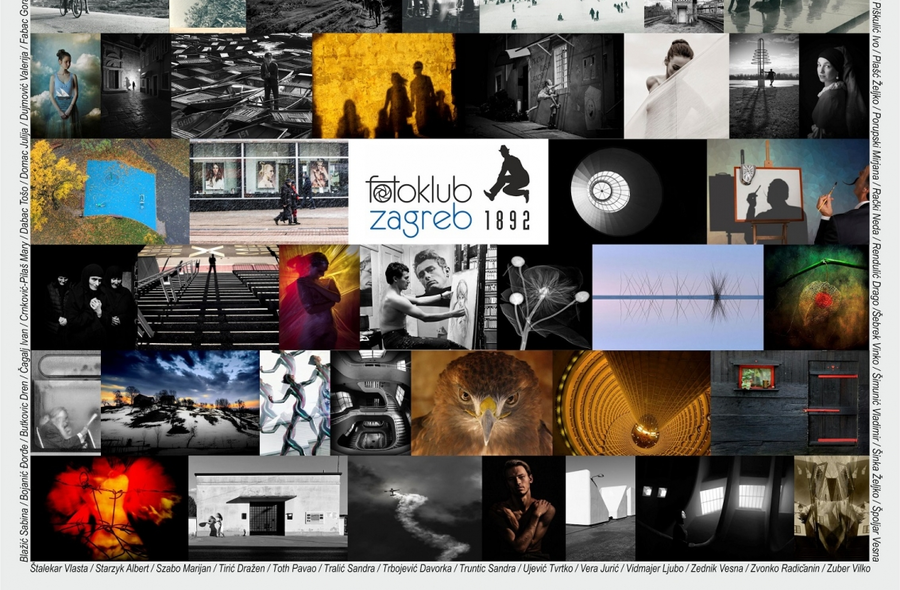900x590 pixels.
Task: Click the name "Zednik Vesna"
Action: (x=717, y=569)
